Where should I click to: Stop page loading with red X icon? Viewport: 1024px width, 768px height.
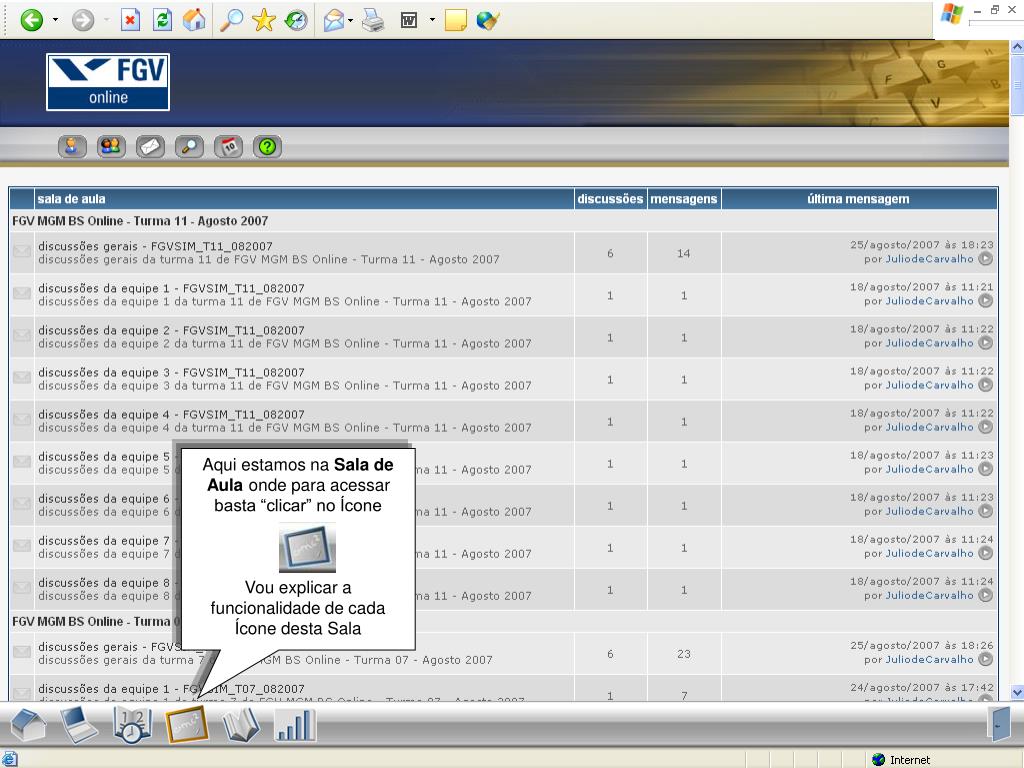click(131, 20)
